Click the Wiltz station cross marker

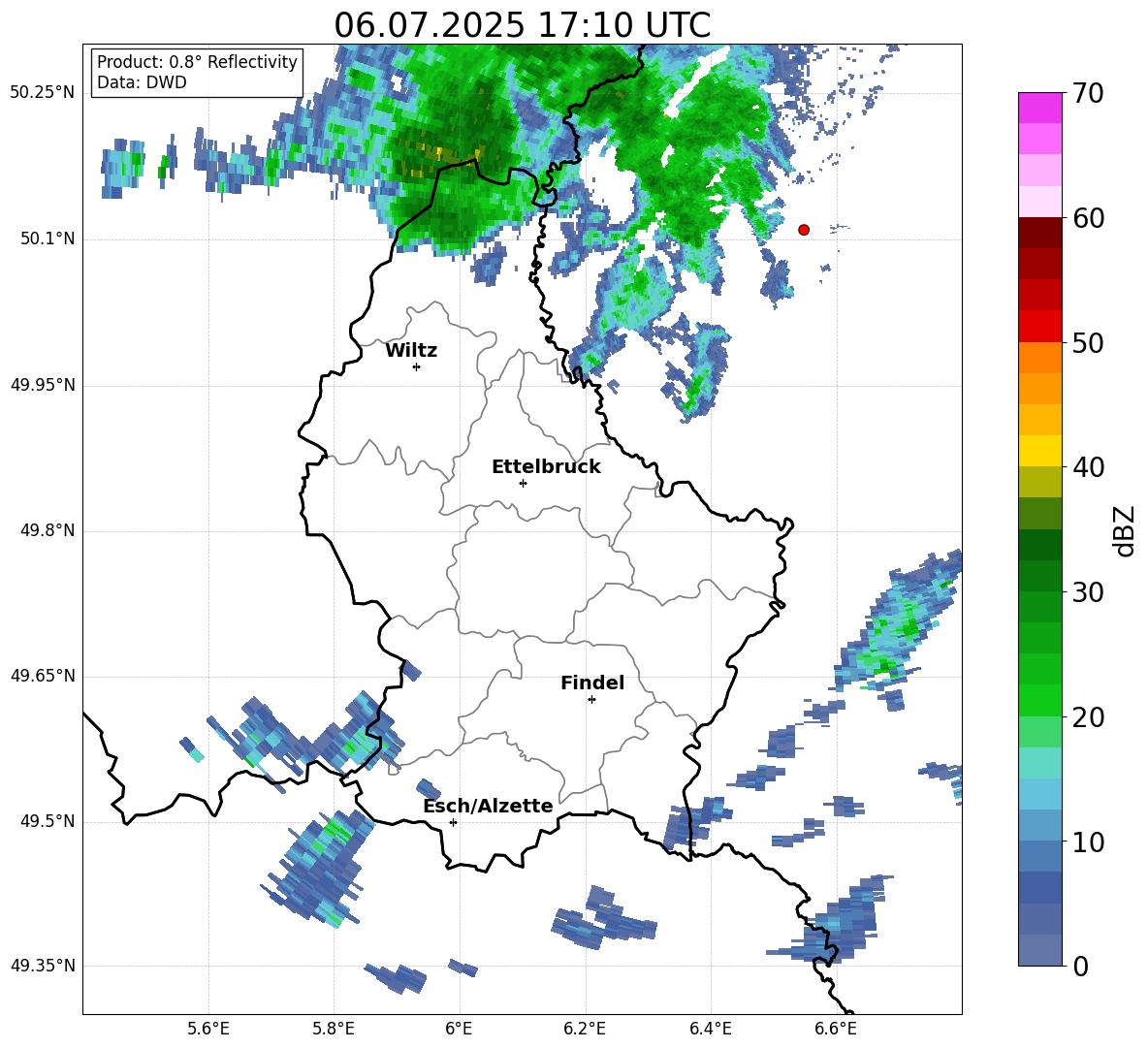coord(416,366)
